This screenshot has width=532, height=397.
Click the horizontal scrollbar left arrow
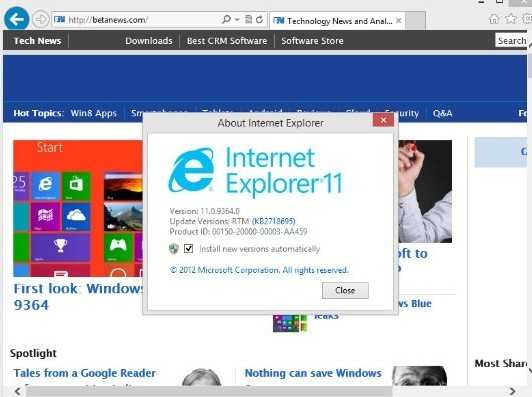pos(17,391)
